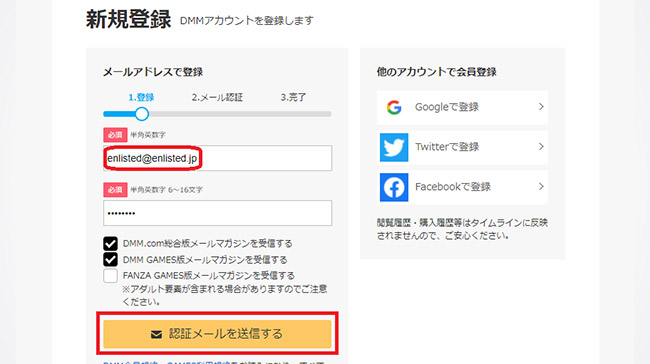Screen dimensions: 650x364
Task: Click the envelope icon on the yellow button
Action: click(x=156, y=334)
